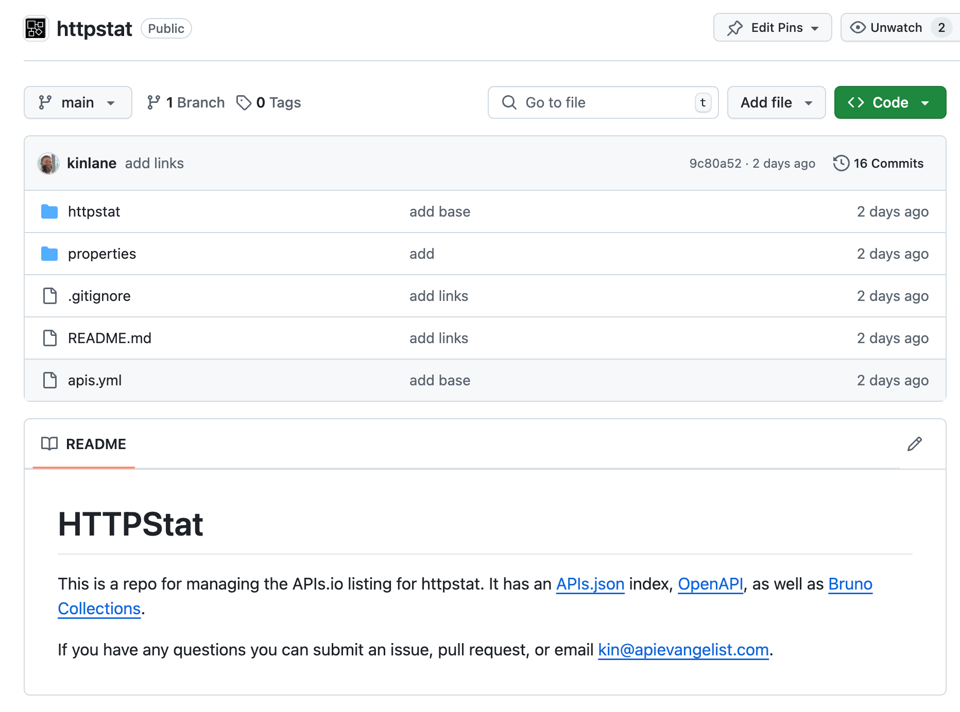View the 1 Branch list
The image size is (960, 712).
click(186, 103)
